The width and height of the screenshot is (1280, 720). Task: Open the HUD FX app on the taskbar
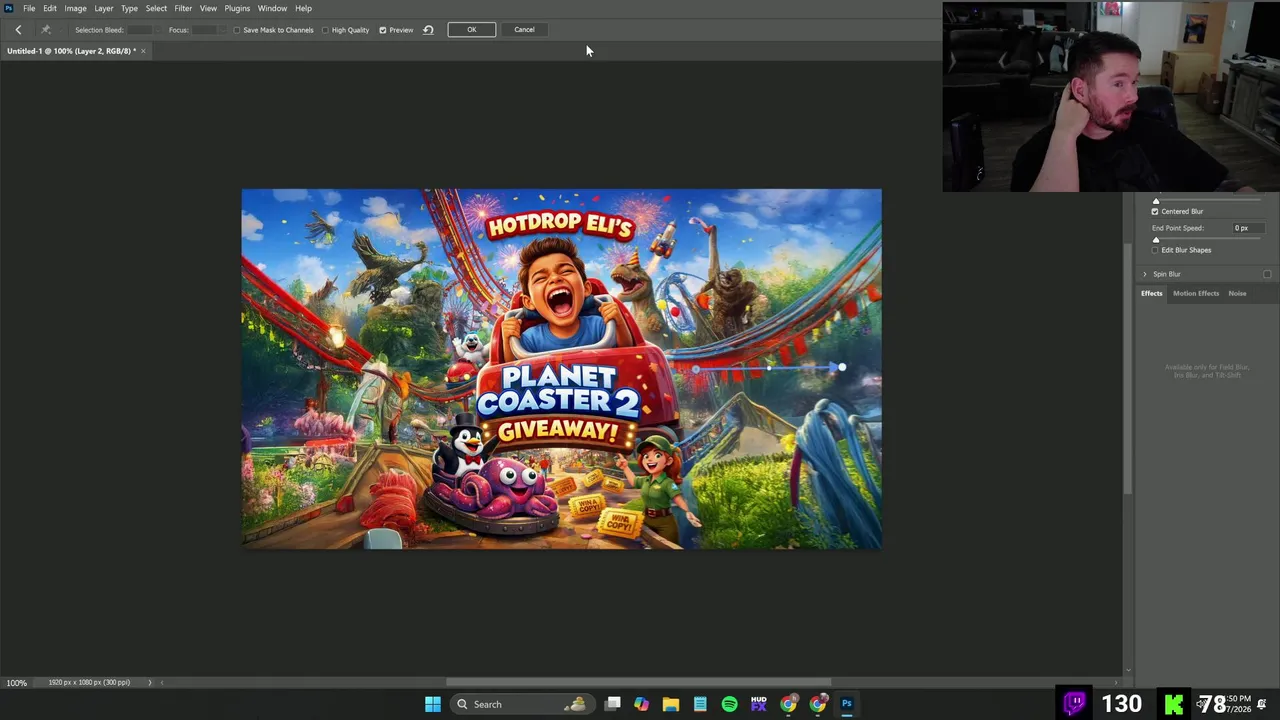(x=758, y=704)
